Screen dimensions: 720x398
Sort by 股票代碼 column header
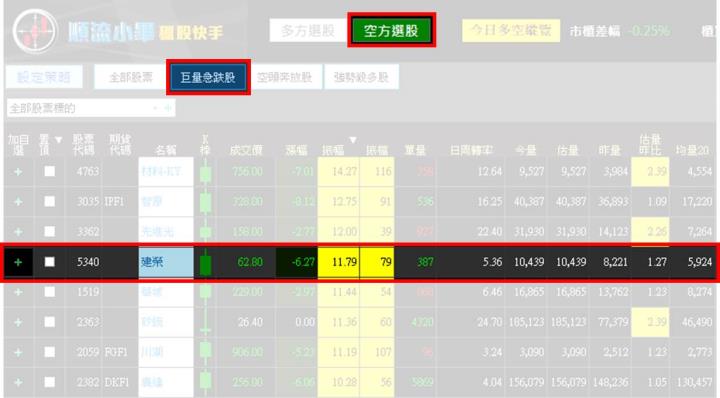click(x=83, y=144)
